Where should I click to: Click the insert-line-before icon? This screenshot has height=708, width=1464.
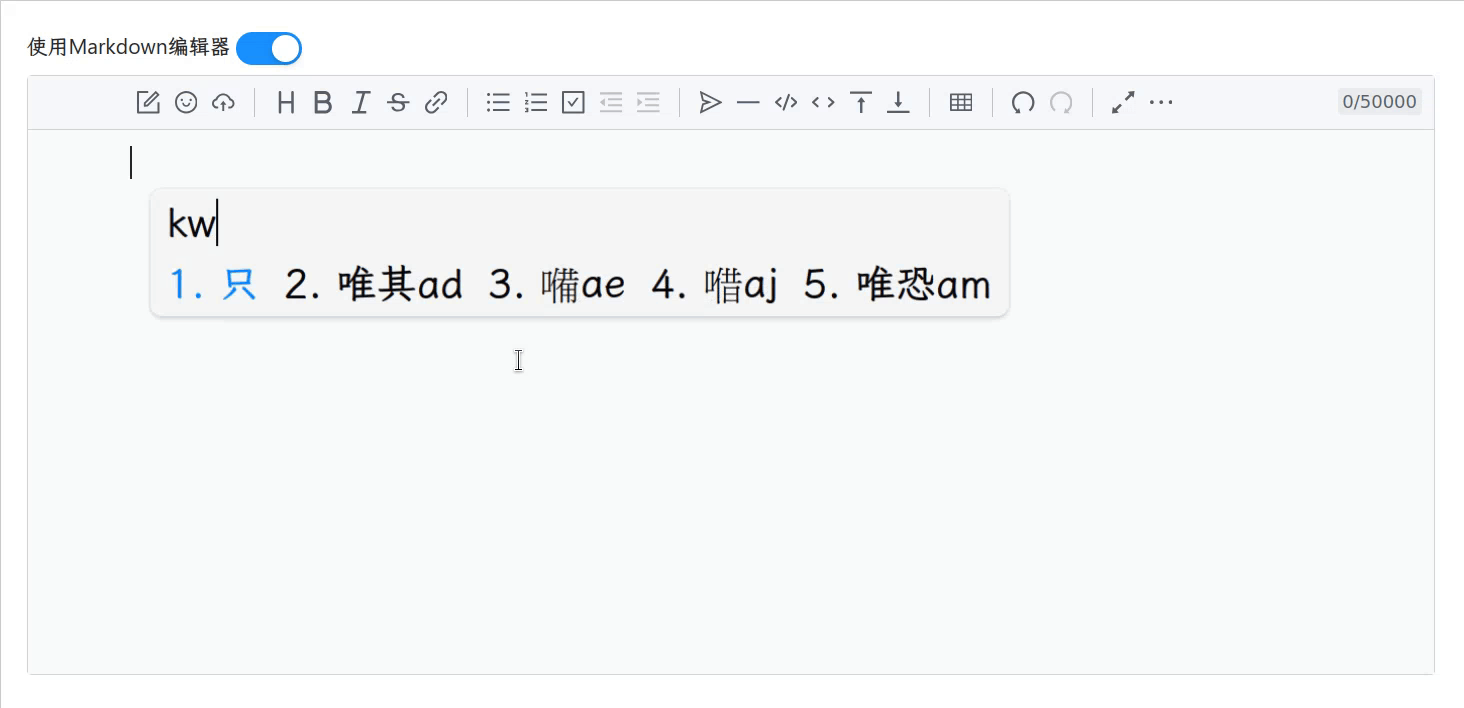pos(861,102)
